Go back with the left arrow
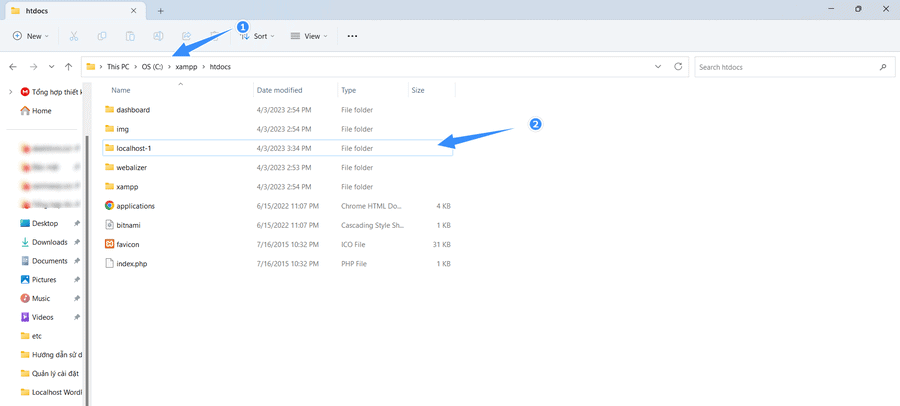The height and width of the screenshot is (406, 900). coord(13,67)
